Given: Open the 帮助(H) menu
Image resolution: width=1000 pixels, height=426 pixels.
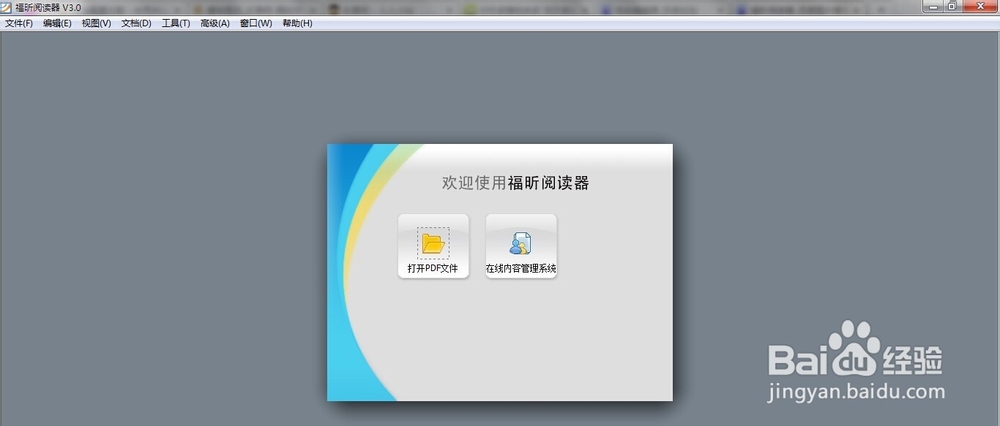Looking at the screenshot, I should coord(297,24).
